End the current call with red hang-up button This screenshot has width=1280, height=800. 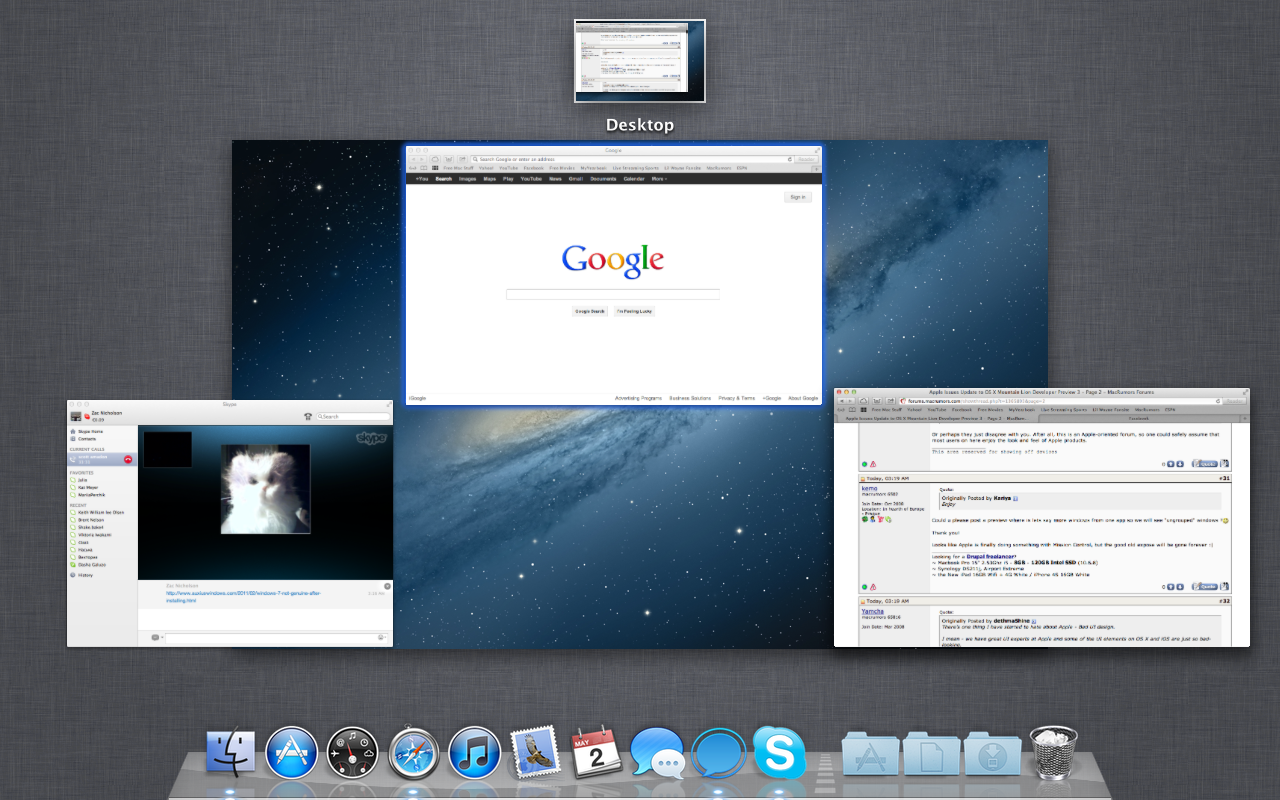[x=128, y=459]
